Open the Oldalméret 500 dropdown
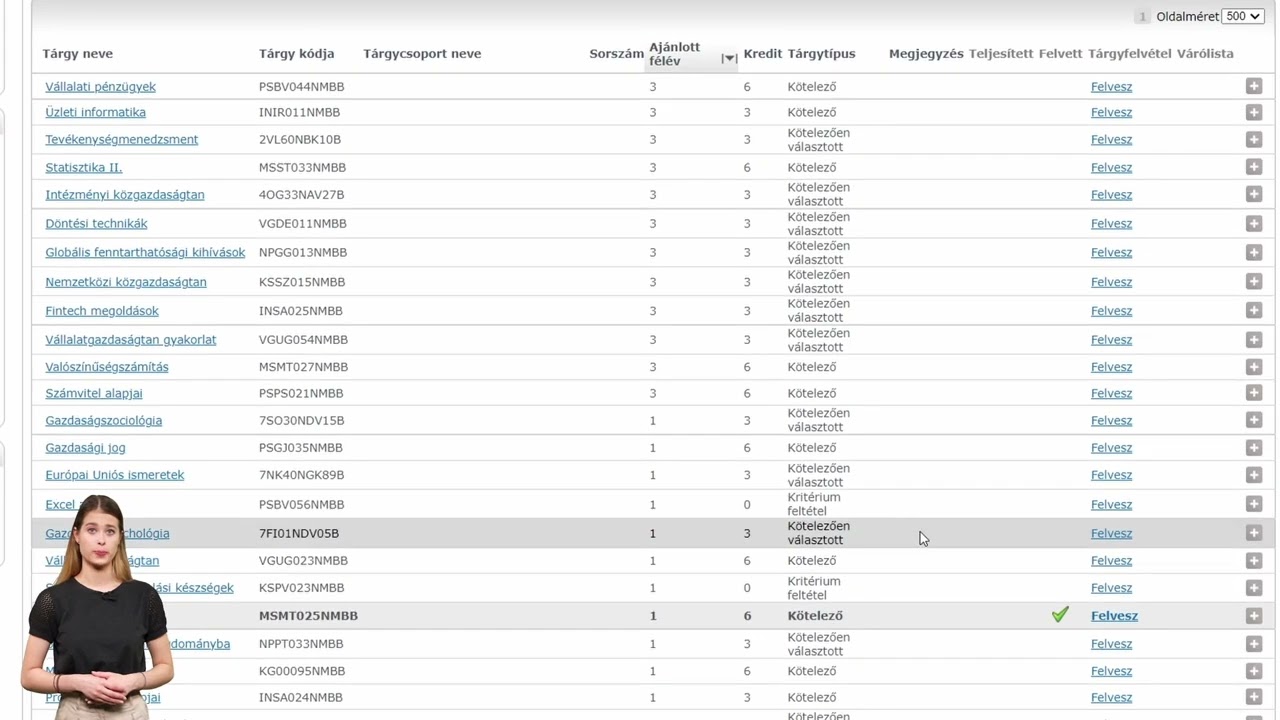Viewport: 1280px width, 720px height. click(1243, 16)
